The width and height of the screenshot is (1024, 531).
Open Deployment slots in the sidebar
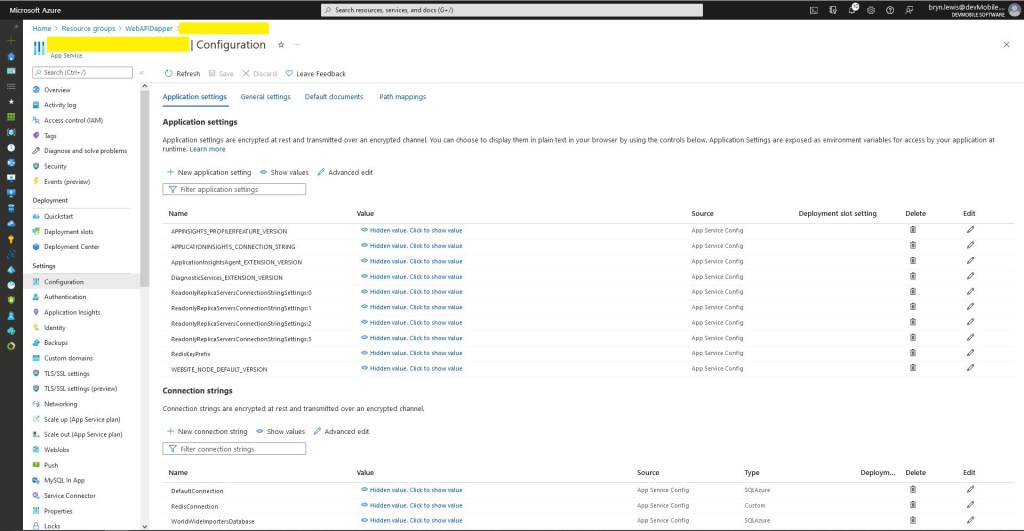pyautogui.click(x=68, y=231)
